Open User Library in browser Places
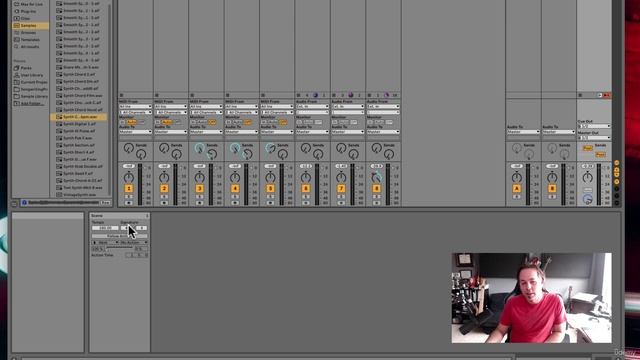The width and height of the screenshot is (640, 360). pyautogui.click(x=31, y=75)
